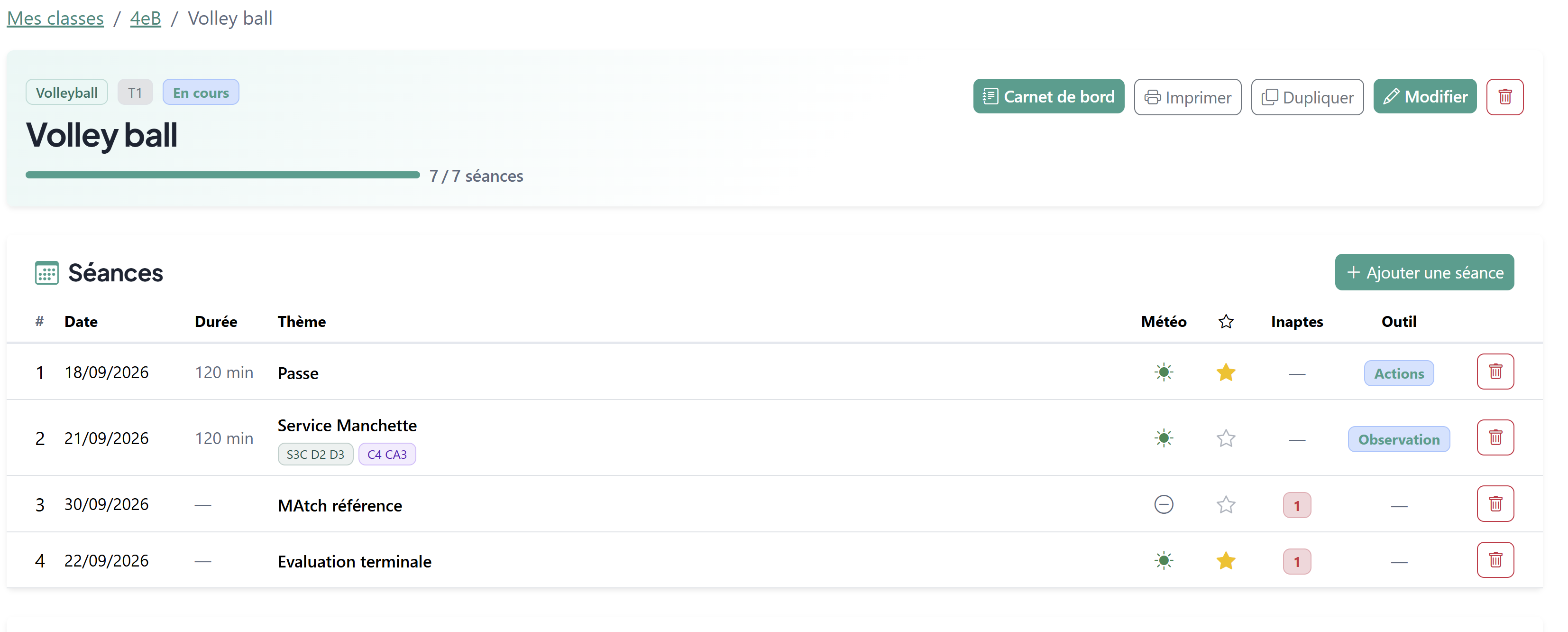This screenshot has height=632, width=1568.
Task: Click the date 30/09/2026
Action: tap(107, 505)
